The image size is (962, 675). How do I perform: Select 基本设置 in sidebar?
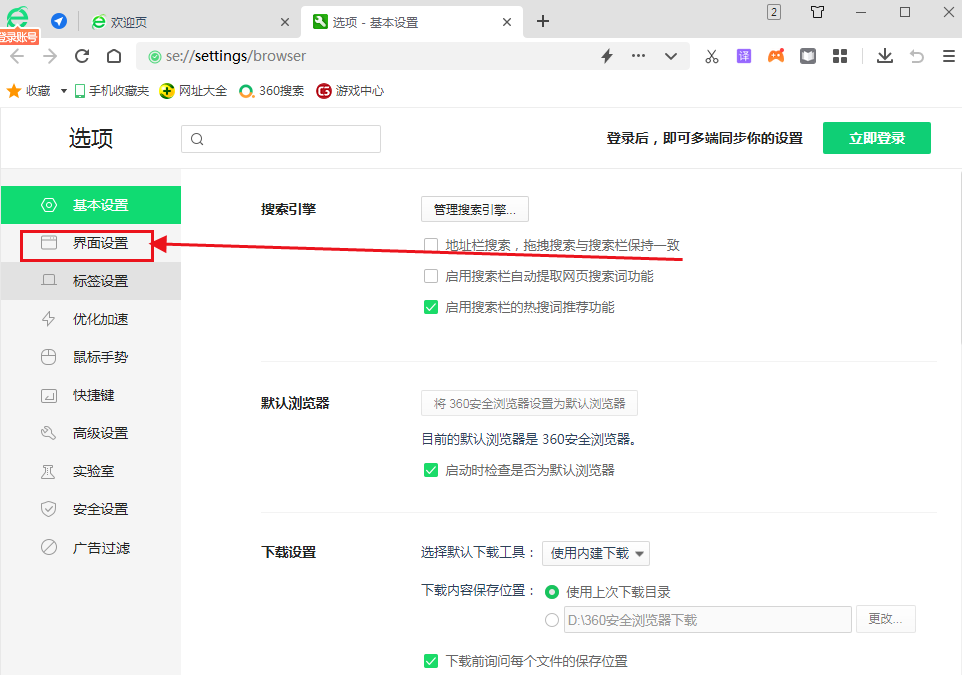point(91,205)
